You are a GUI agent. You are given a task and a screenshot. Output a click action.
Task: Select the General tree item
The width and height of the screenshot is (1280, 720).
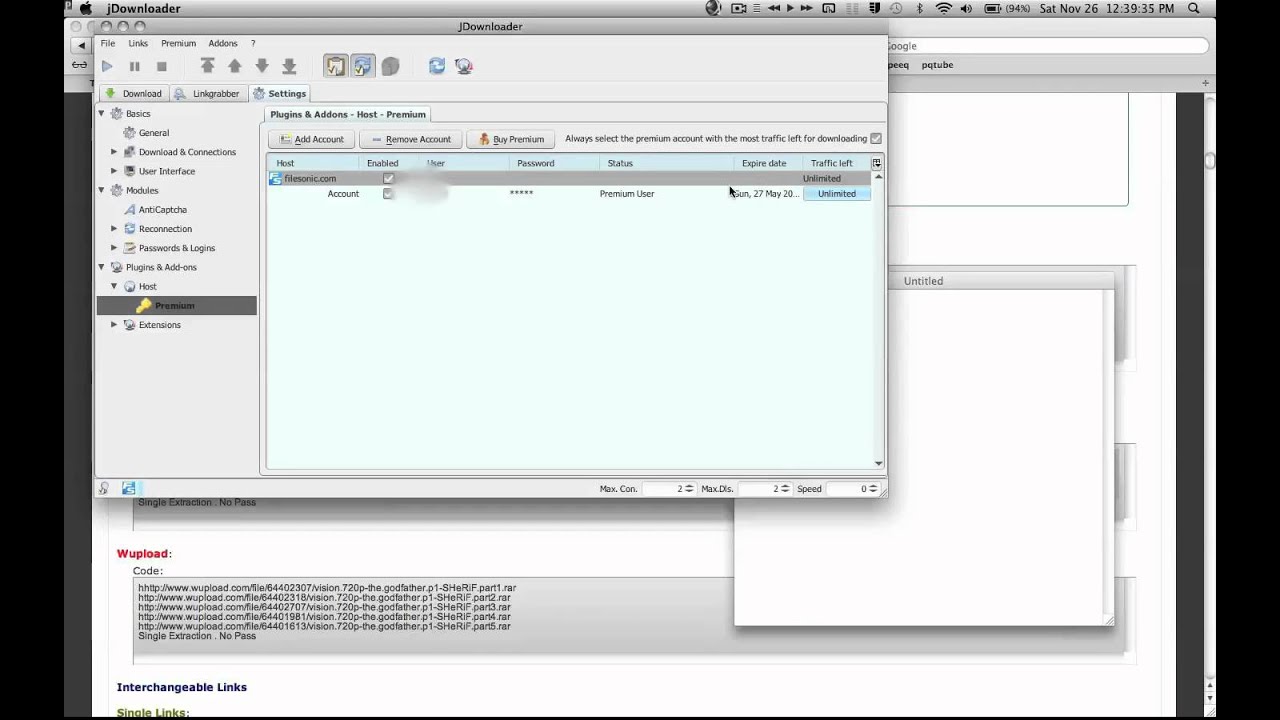154,133
